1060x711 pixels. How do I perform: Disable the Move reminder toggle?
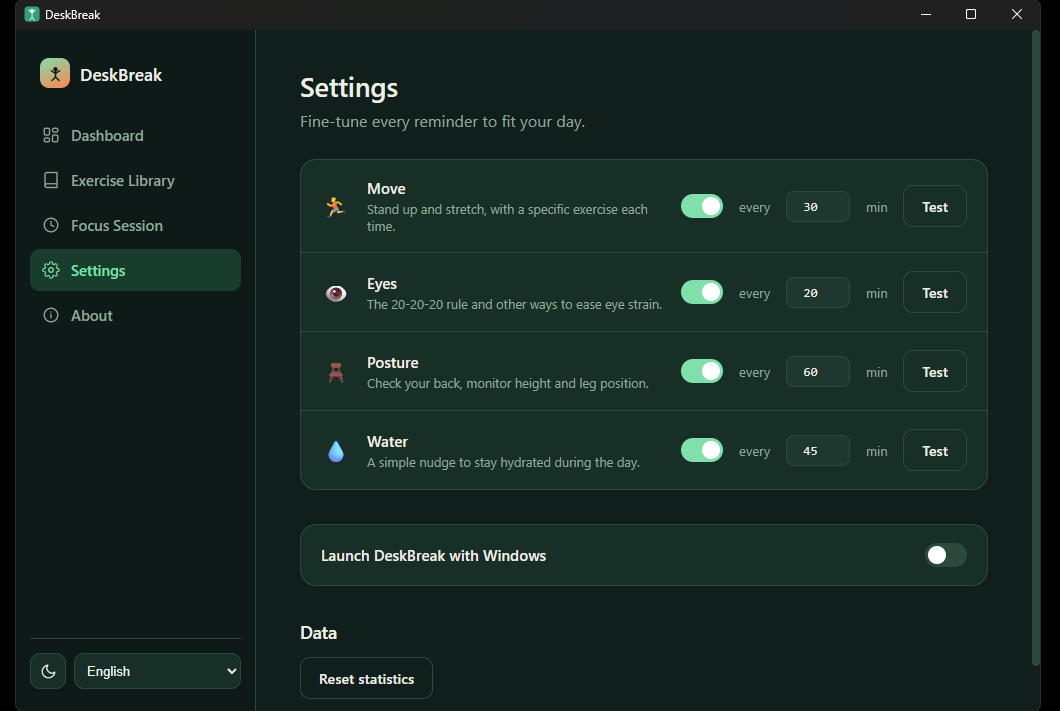click(x=702, y=206)
